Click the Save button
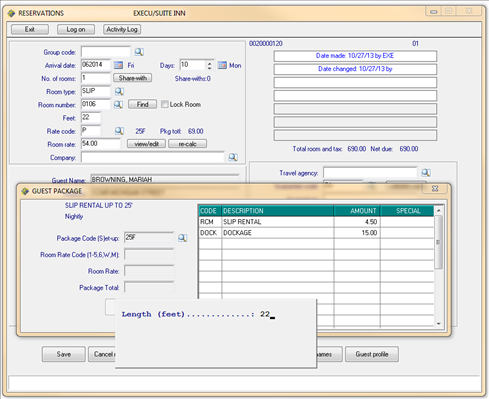Viewport: 489px width, 399px height. point(64,354)
